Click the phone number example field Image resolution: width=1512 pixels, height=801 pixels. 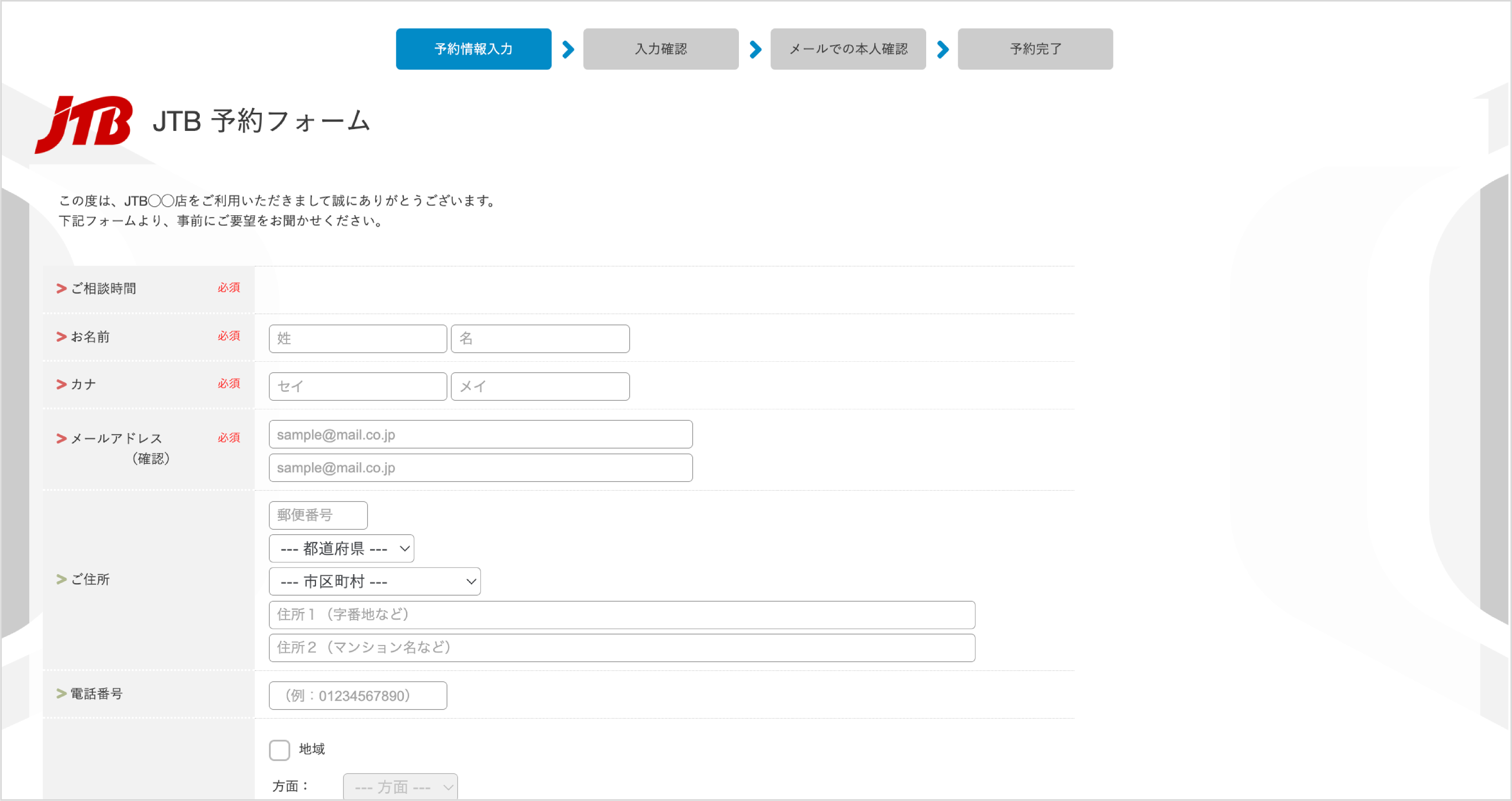(x=357, y=695)
